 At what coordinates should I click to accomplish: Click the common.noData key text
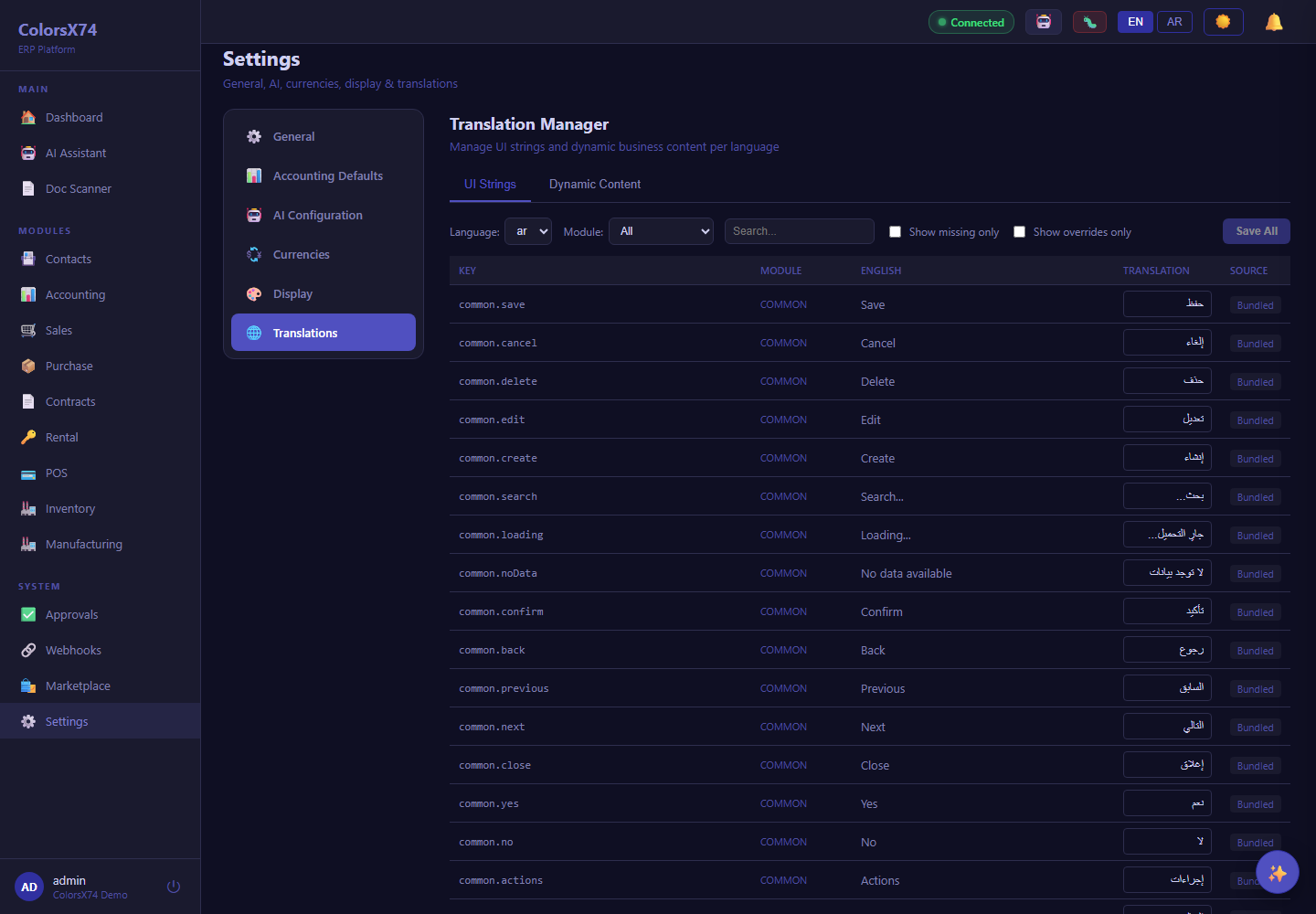(498, 573)
